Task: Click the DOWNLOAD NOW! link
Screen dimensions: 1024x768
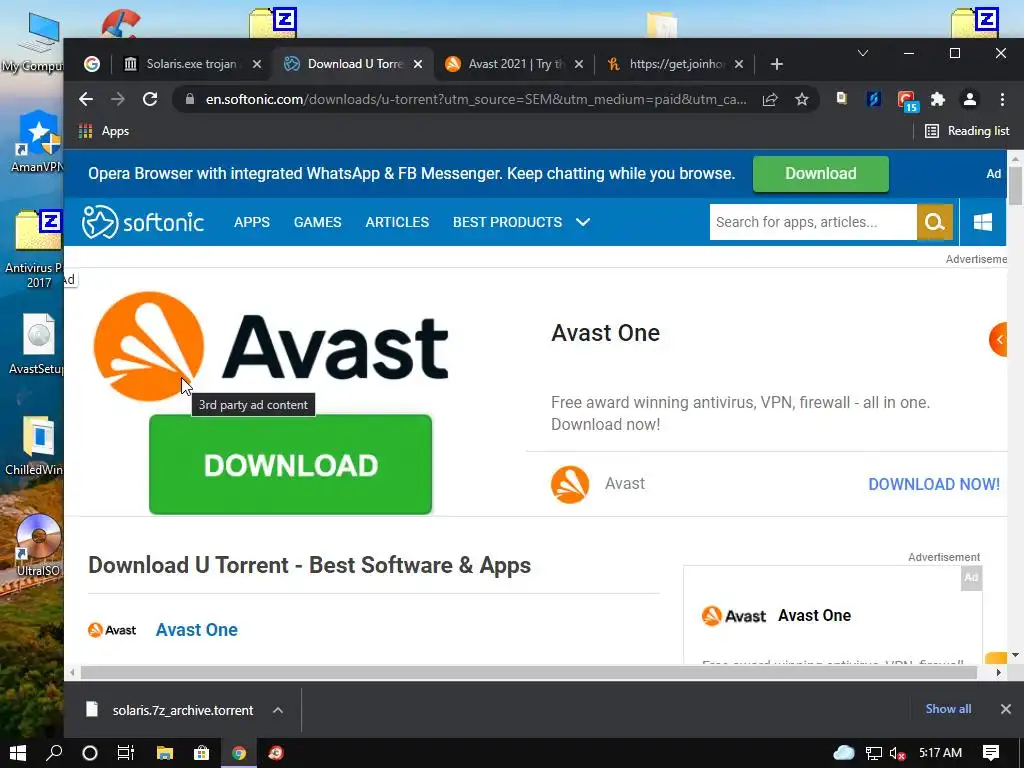Action: pyautogui.click(x=934, y=484)
